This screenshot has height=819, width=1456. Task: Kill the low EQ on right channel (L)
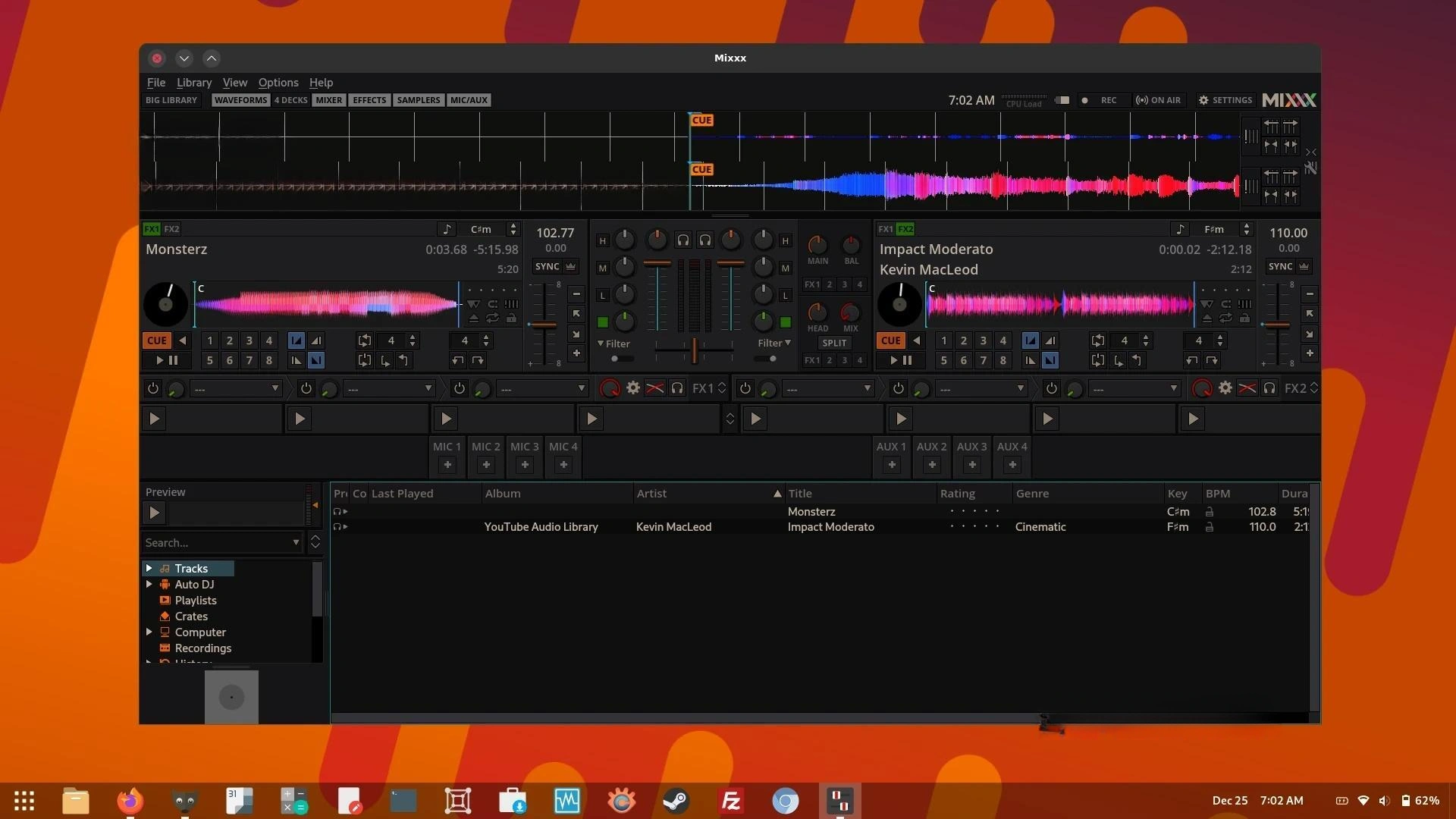click(x=786, y=296)
